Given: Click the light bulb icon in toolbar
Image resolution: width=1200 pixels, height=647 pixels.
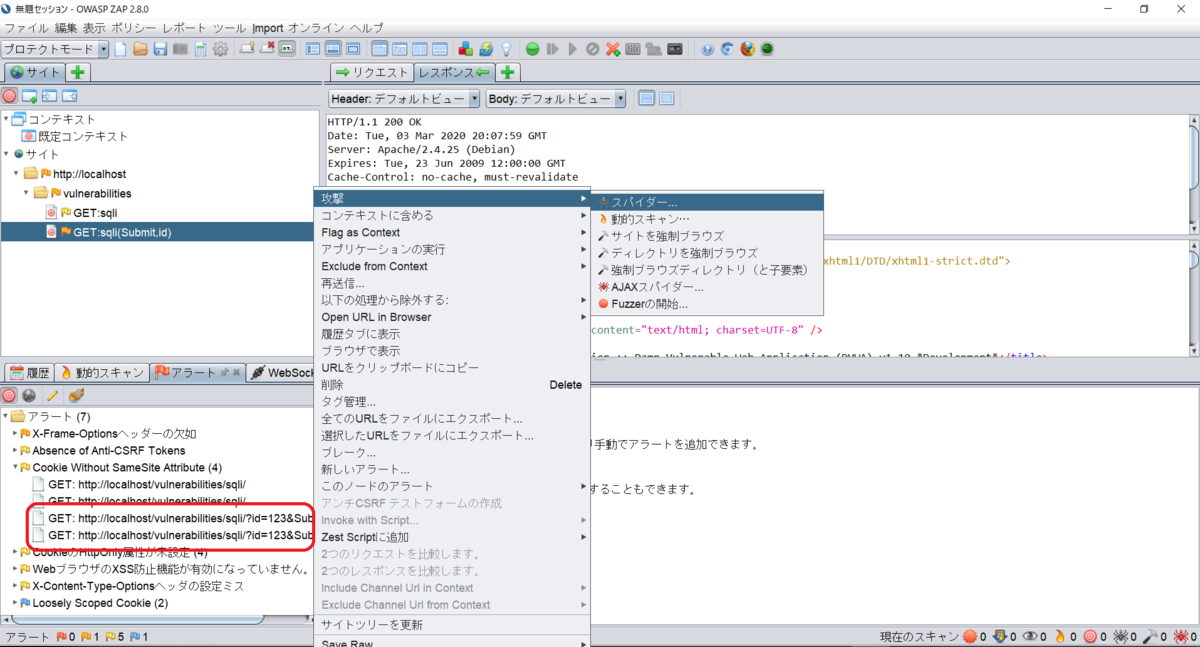Looking at the screenshot, I should tap(506, 49).
